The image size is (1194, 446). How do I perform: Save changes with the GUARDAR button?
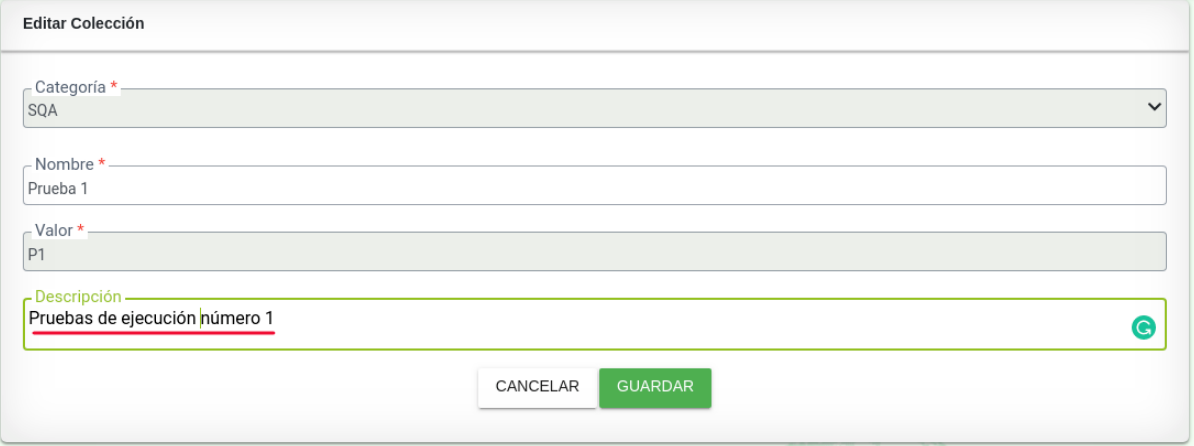(x=655, y=387)
